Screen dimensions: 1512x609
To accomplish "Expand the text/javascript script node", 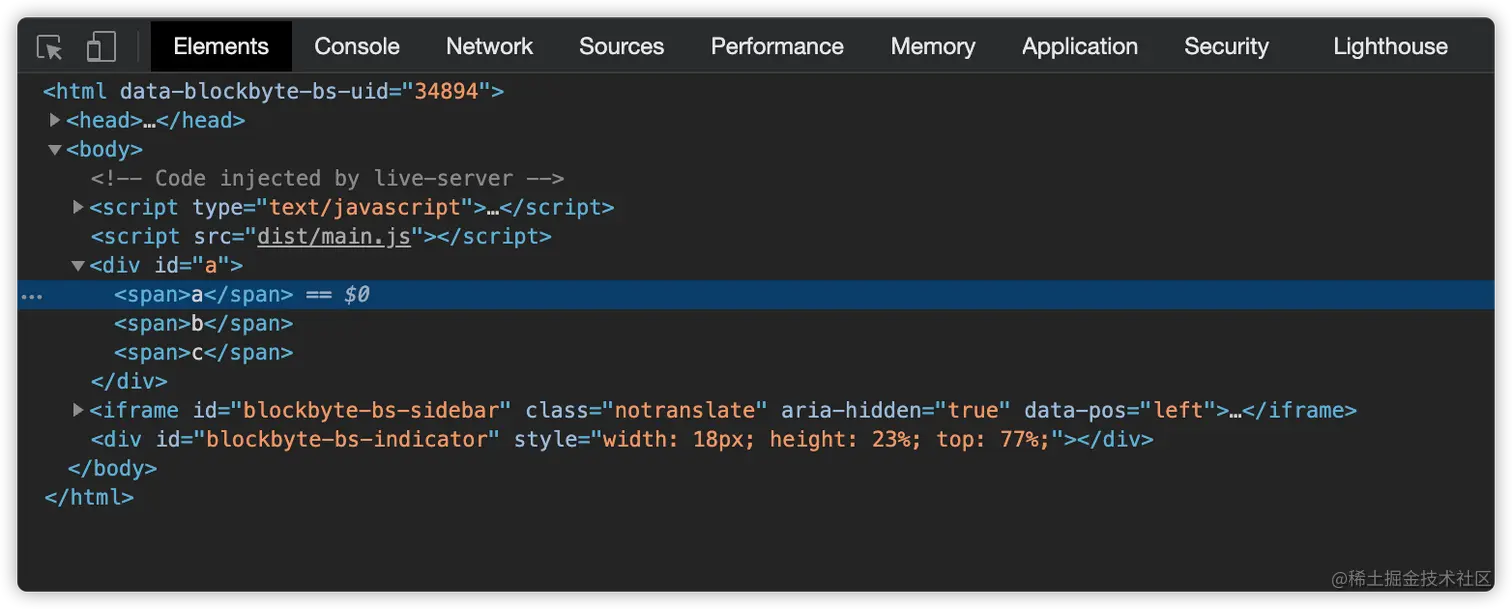I will (x=78, y=207).
